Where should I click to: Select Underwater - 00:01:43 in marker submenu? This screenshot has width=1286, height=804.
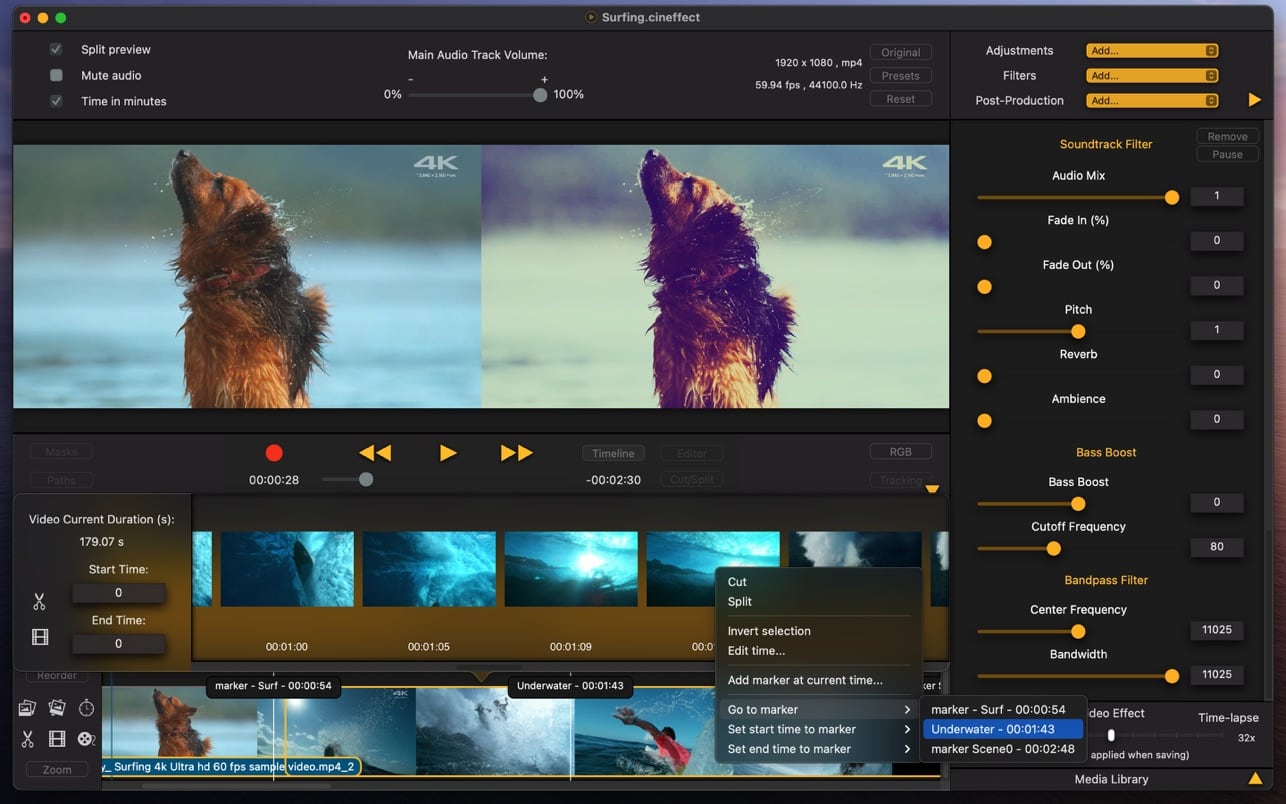pos(1002,729)
